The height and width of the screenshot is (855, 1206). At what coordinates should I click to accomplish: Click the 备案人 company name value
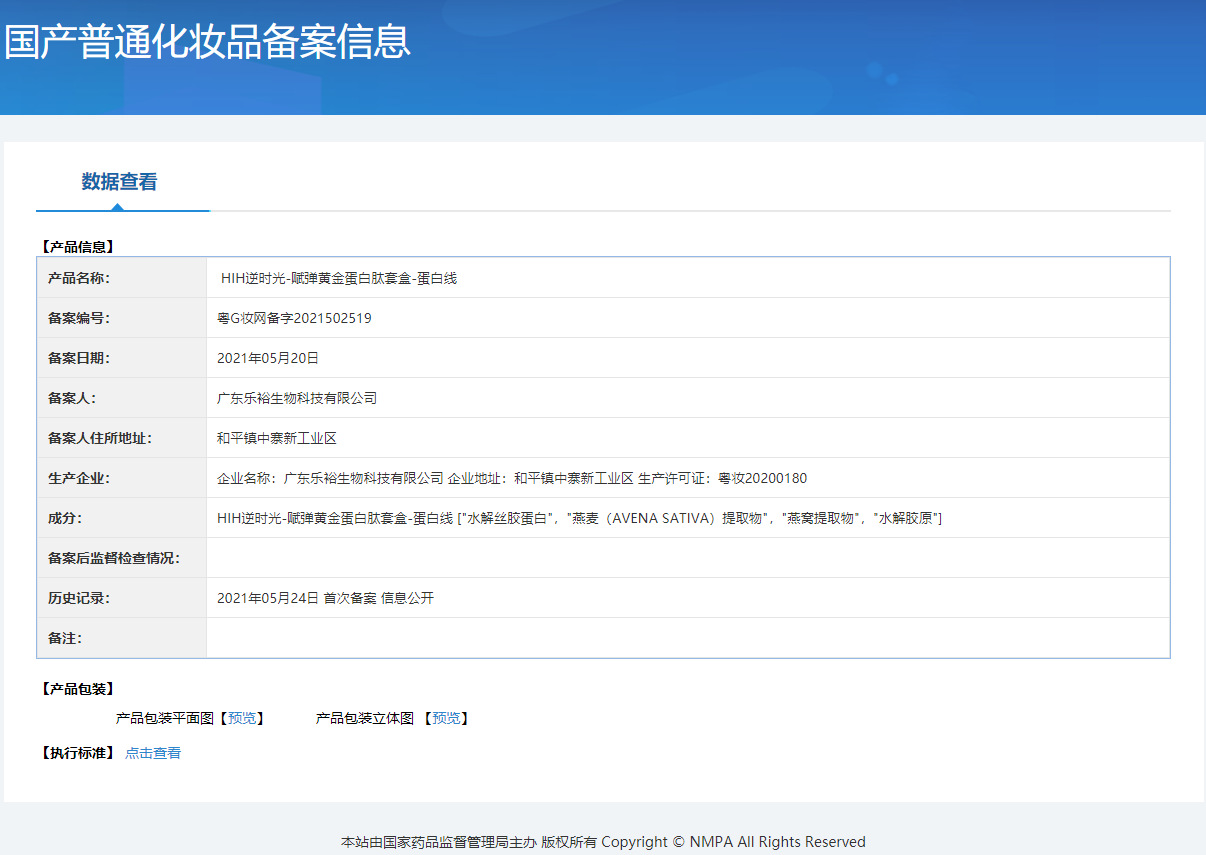pos(296,398)
